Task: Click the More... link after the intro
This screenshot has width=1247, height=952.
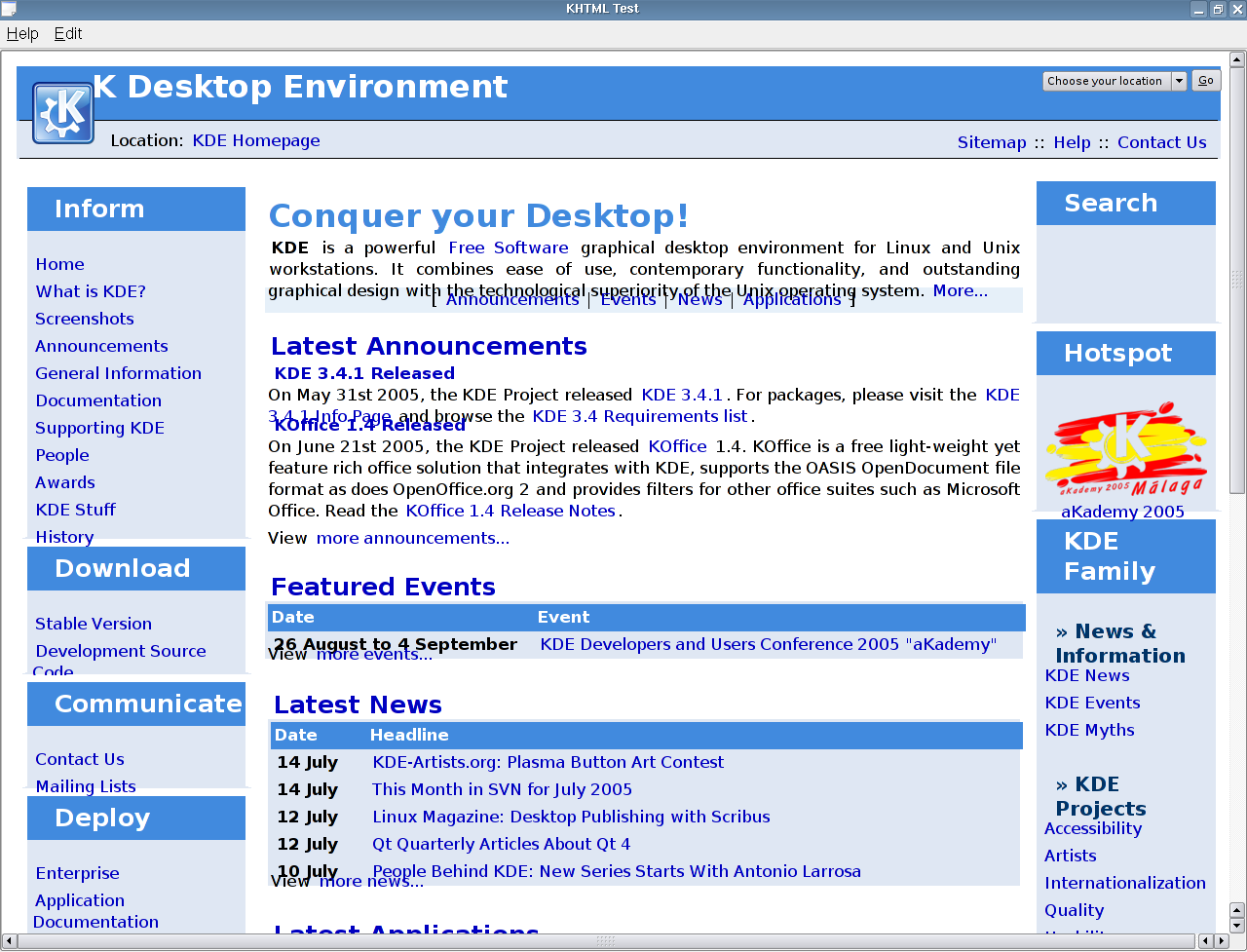Action: pos(960,290)
